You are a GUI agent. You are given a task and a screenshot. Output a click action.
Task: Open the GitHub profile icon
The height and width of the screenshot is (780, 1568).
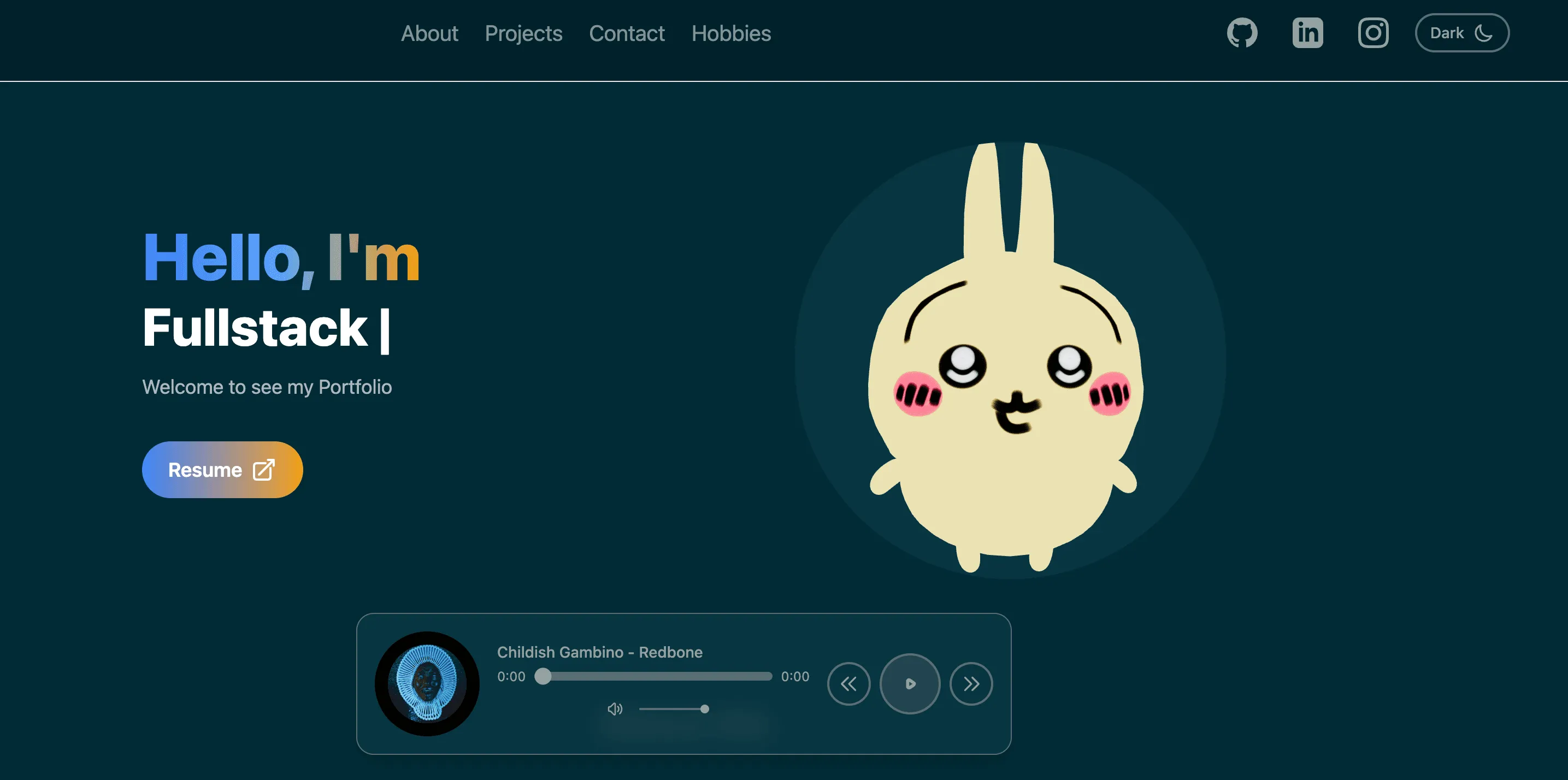(1242, 32)
